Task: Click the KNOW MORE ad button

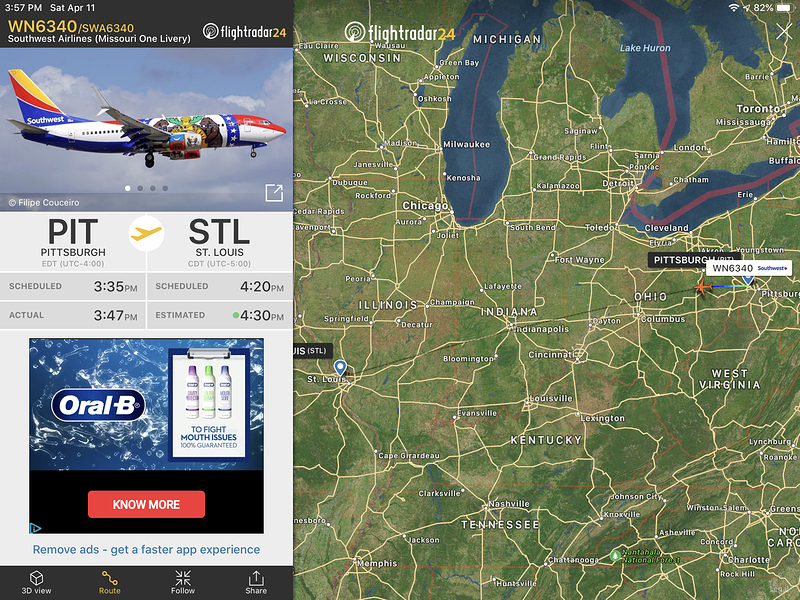Action: click(x=146, y=504)
